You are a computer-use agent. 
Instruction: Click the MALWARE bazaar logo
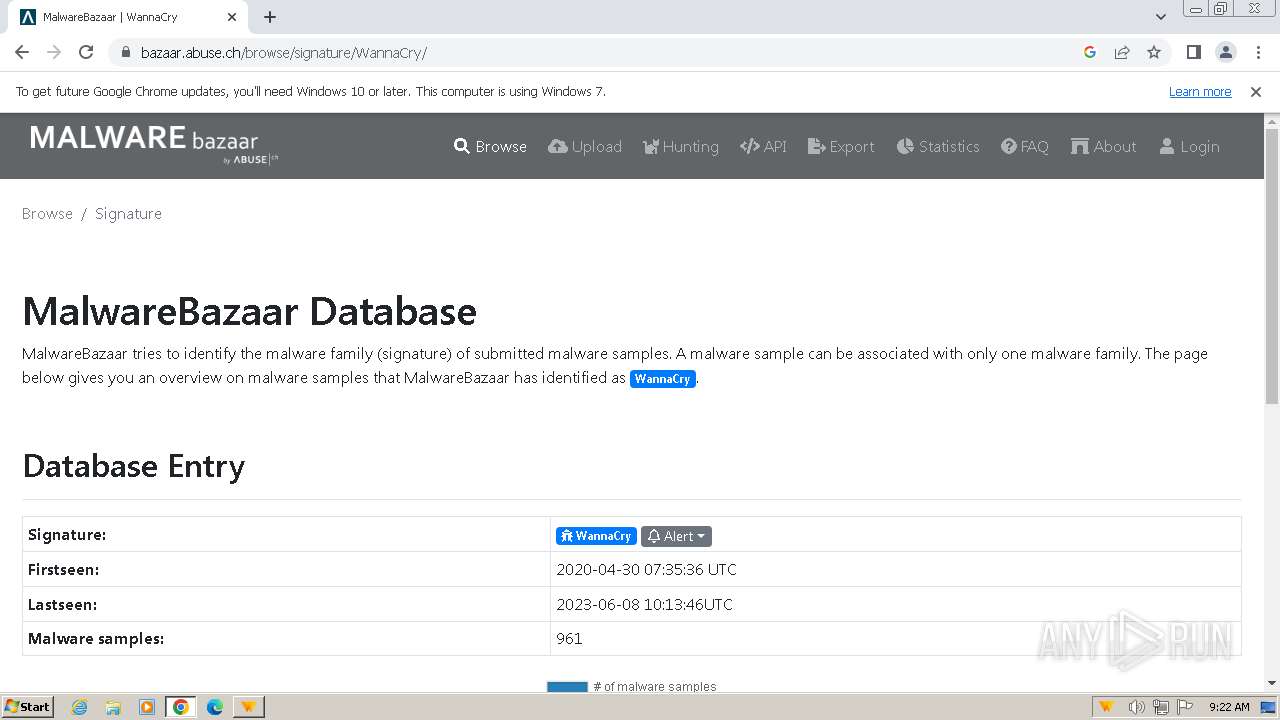click(x=155, y=144)
